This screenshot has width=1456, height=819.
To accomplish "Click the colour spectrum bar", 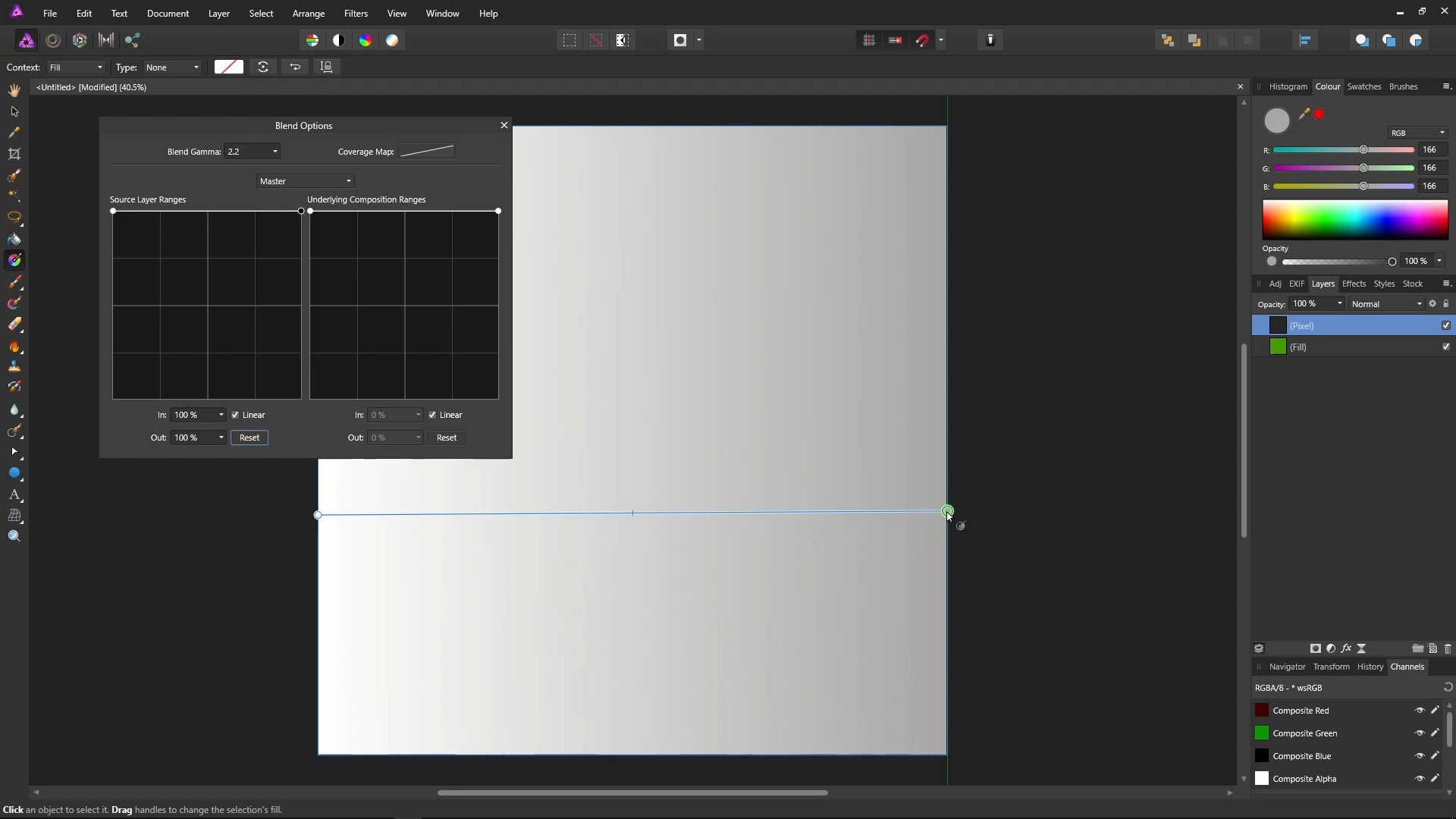I will coord(1355,220).
